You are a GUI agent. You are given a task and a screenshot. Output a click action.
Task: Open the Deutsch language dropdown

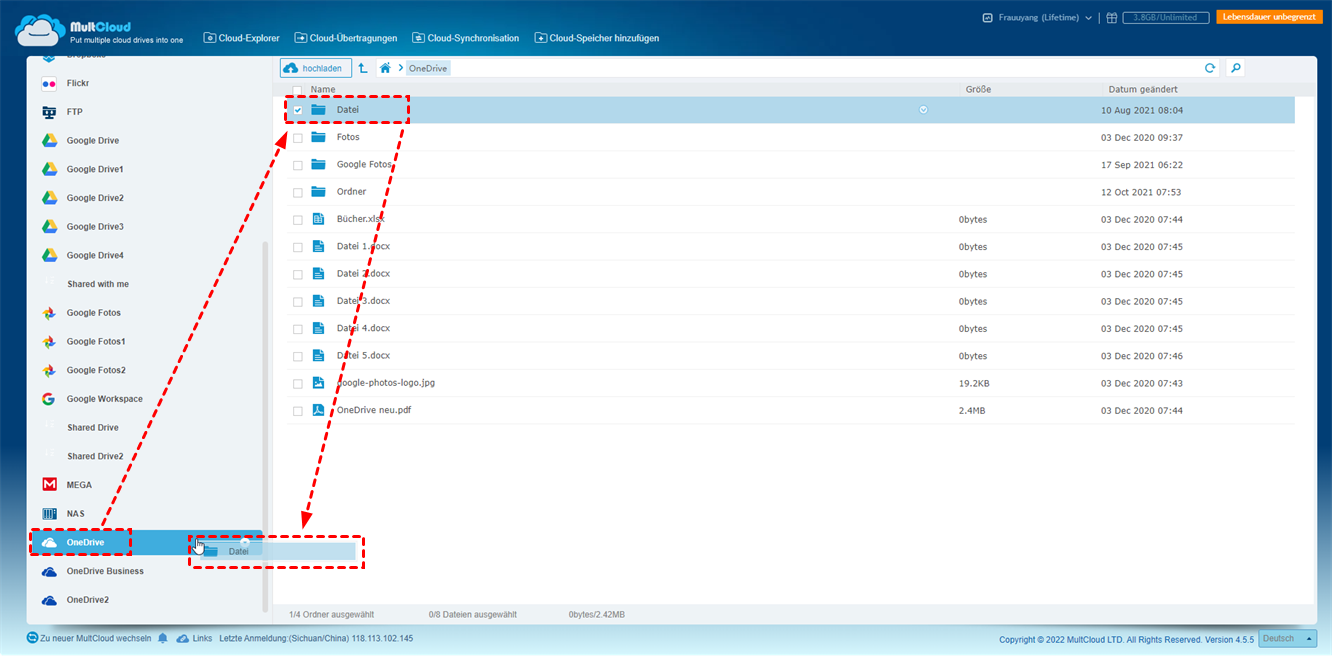click(1287, 639)
